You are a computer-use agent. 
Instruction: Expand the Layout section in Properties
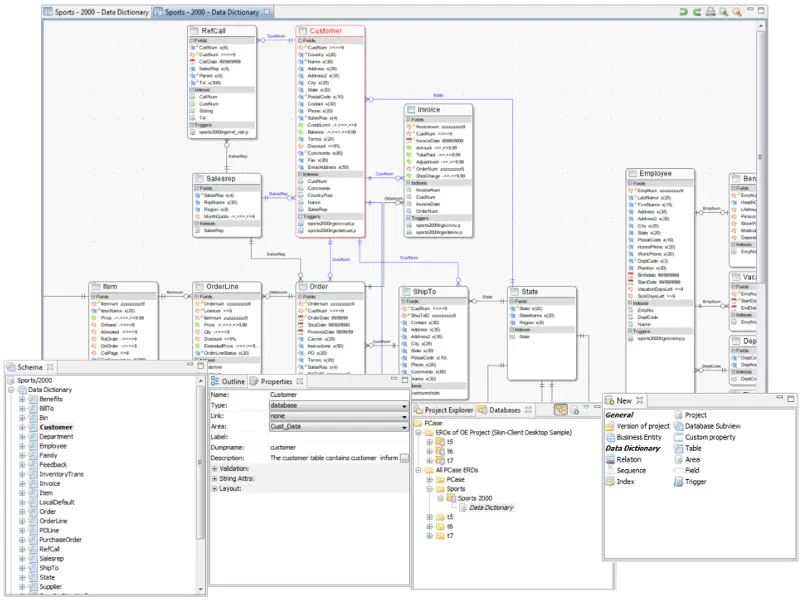(215, 489)
